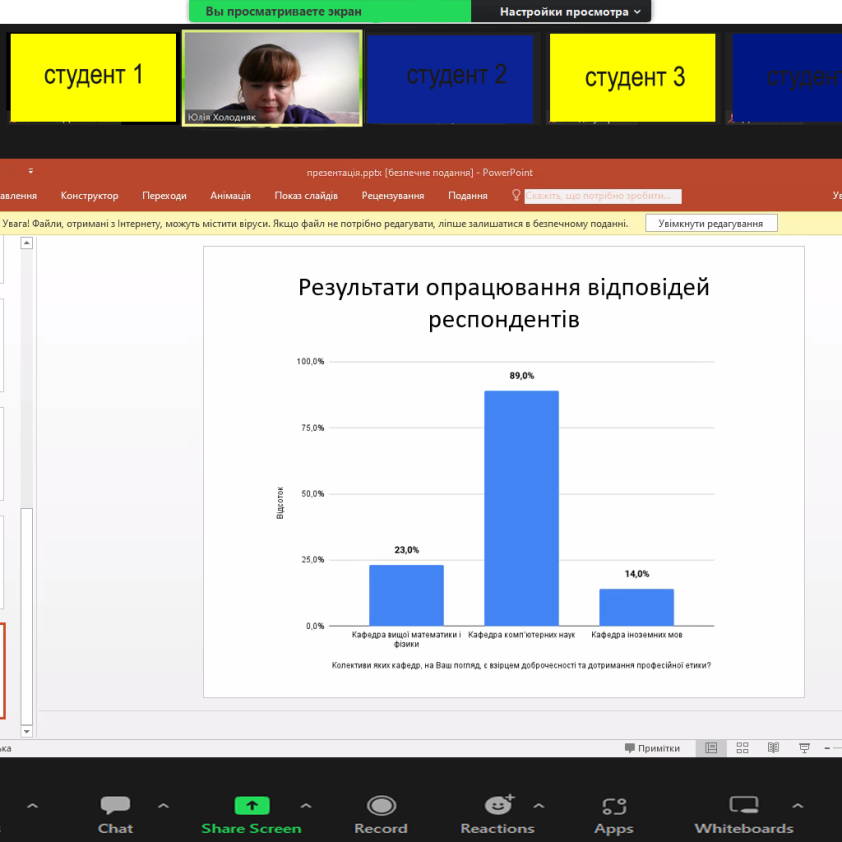Click 'Кафедра вищої математики і фізики' label
The width and height of the screenshot is (842, 842).
(407, 639)
